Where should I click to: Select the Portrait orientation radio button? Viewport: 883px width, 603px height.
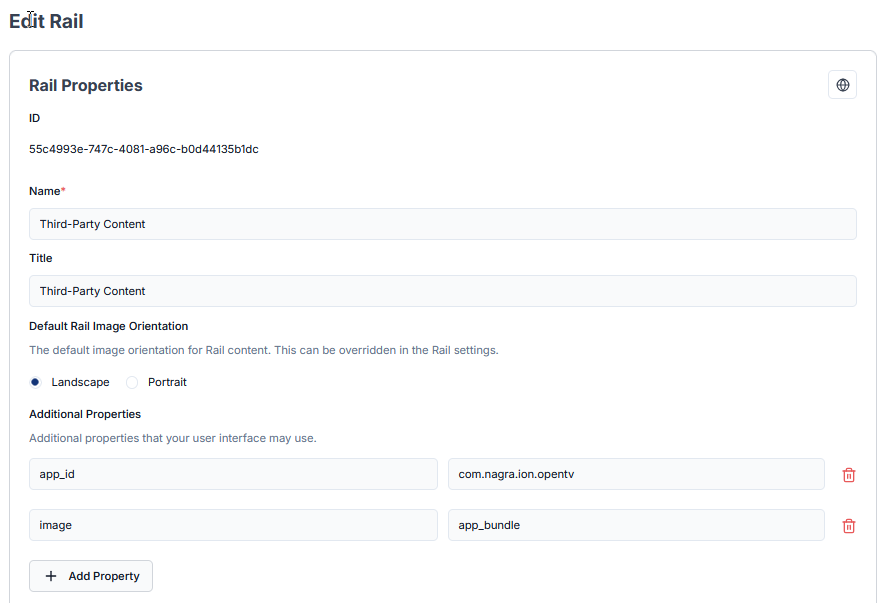[132, 382]
